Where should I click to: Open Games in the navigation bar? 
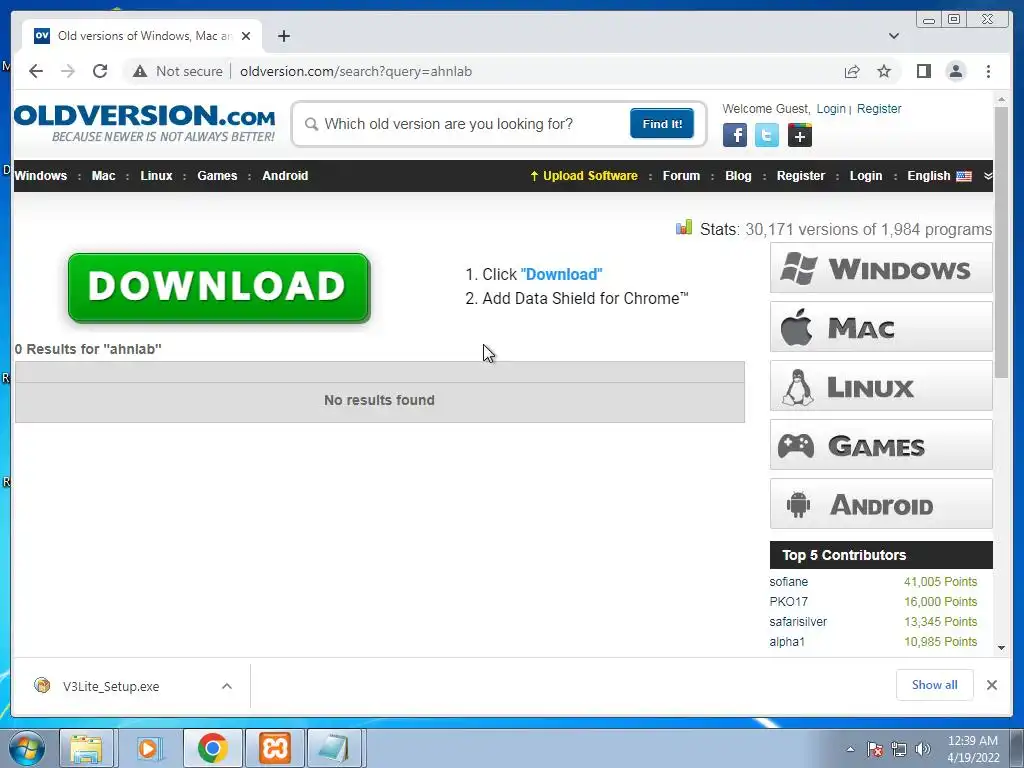tap(217, 176)
